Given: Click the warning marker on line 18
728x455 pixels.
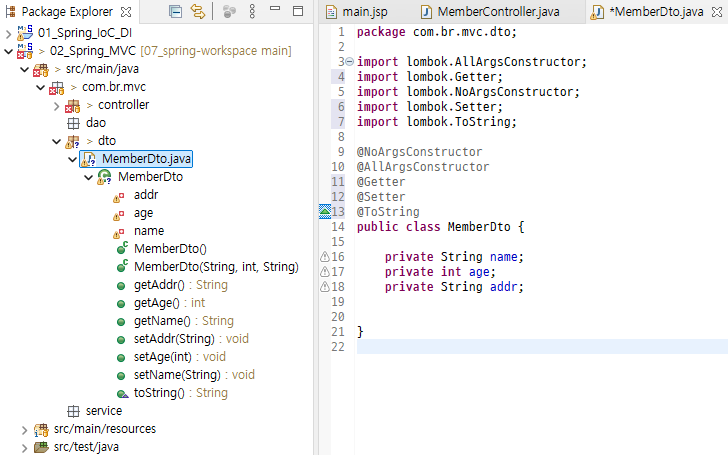Looking at the screenshot, I should click(325, 286).
